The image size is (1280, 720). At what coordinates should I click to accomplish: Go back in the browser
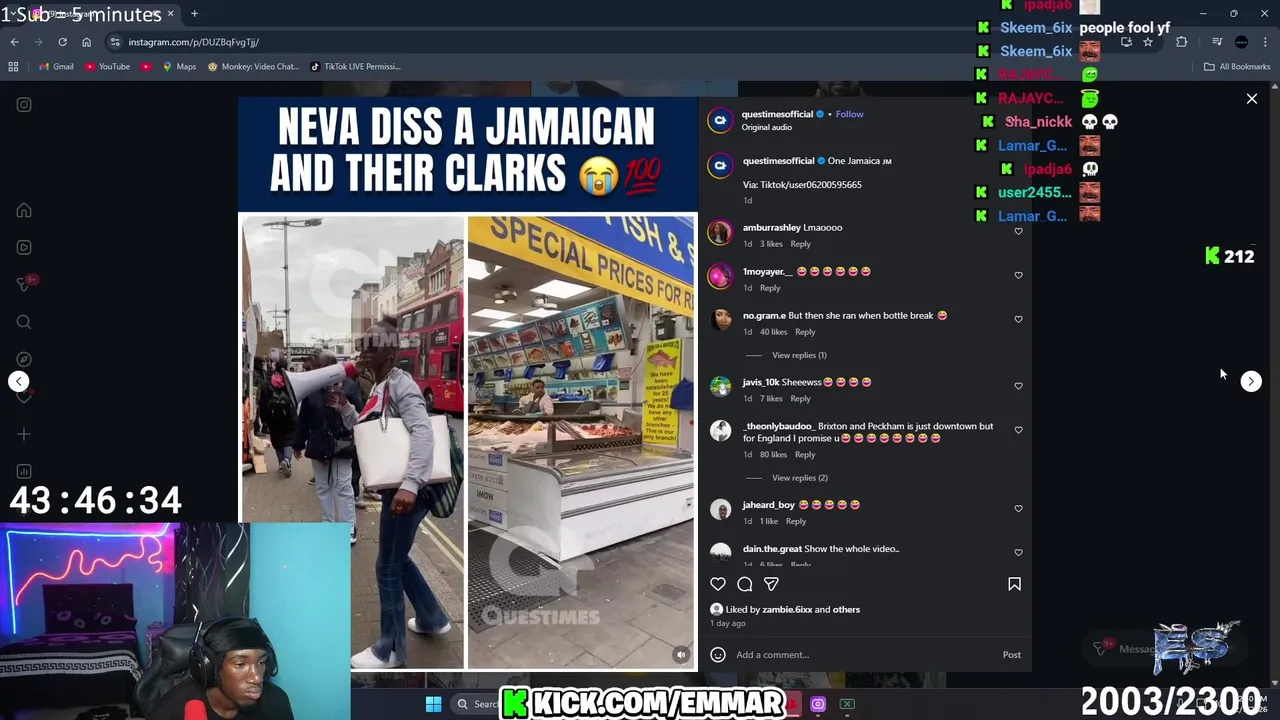(x=14, y=42)
